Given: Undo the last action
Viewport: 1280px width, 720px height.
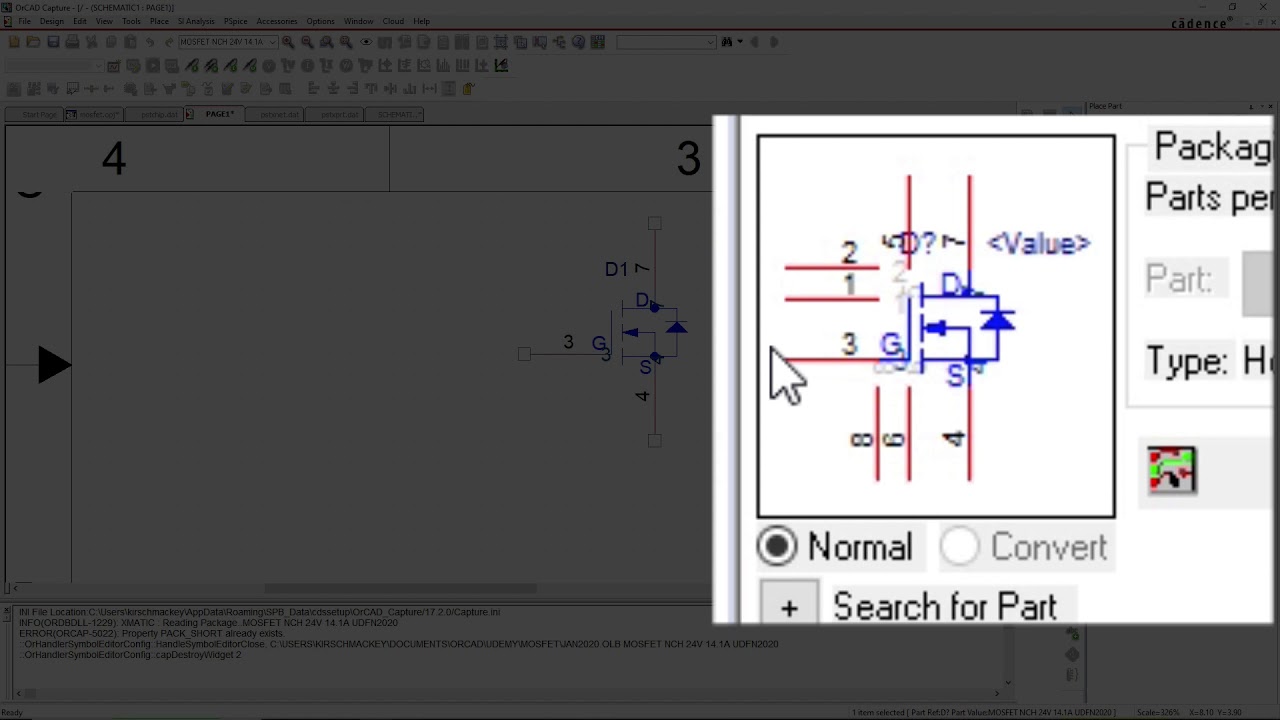Looking at the screenshot, I should pyautogui.click(x=149, y=42).
